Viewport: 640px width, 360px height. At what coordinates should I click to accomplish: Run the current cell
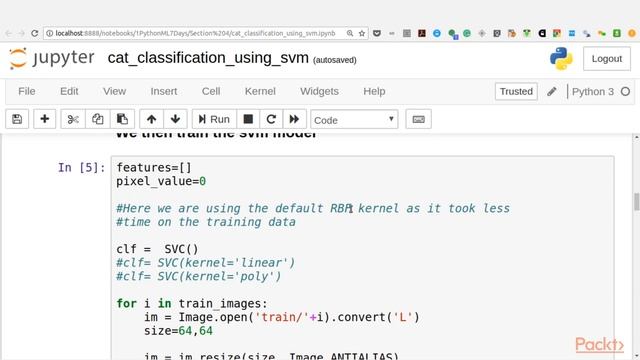[x=214, y=119]
